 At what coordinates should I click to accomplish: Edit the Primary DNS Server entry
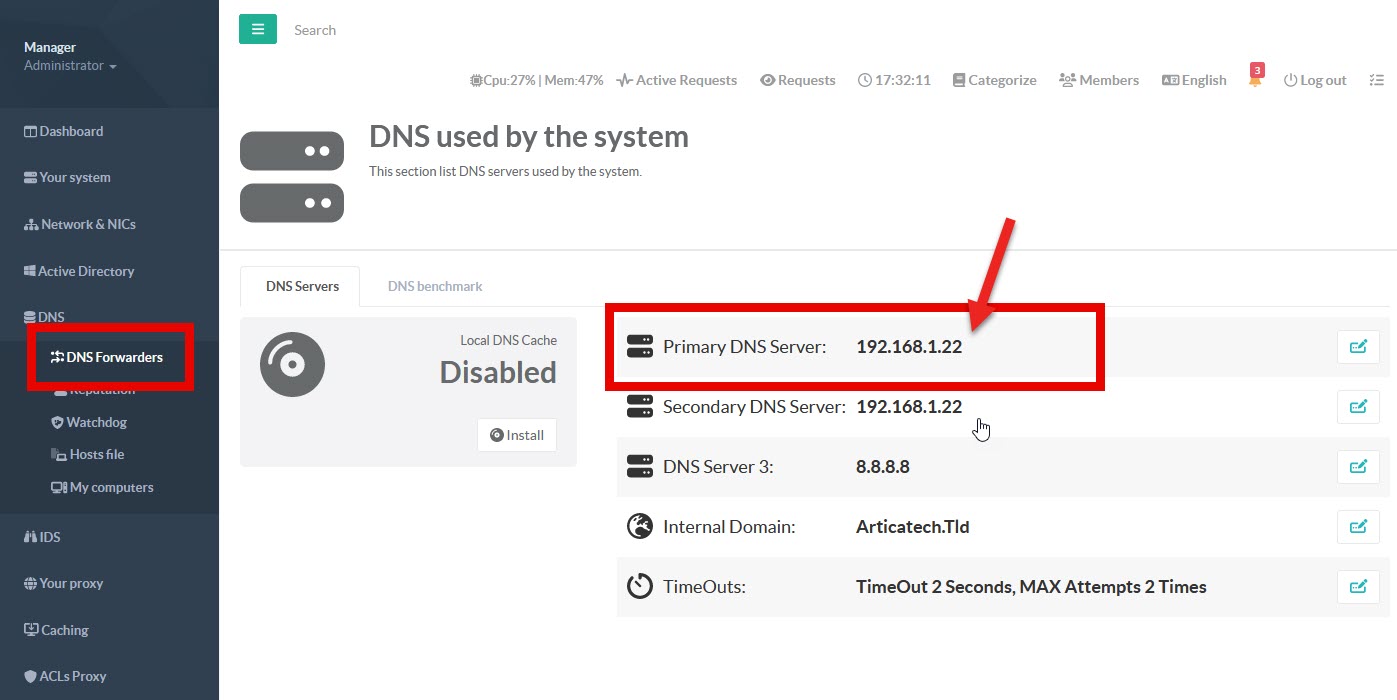coord(1358,347)
